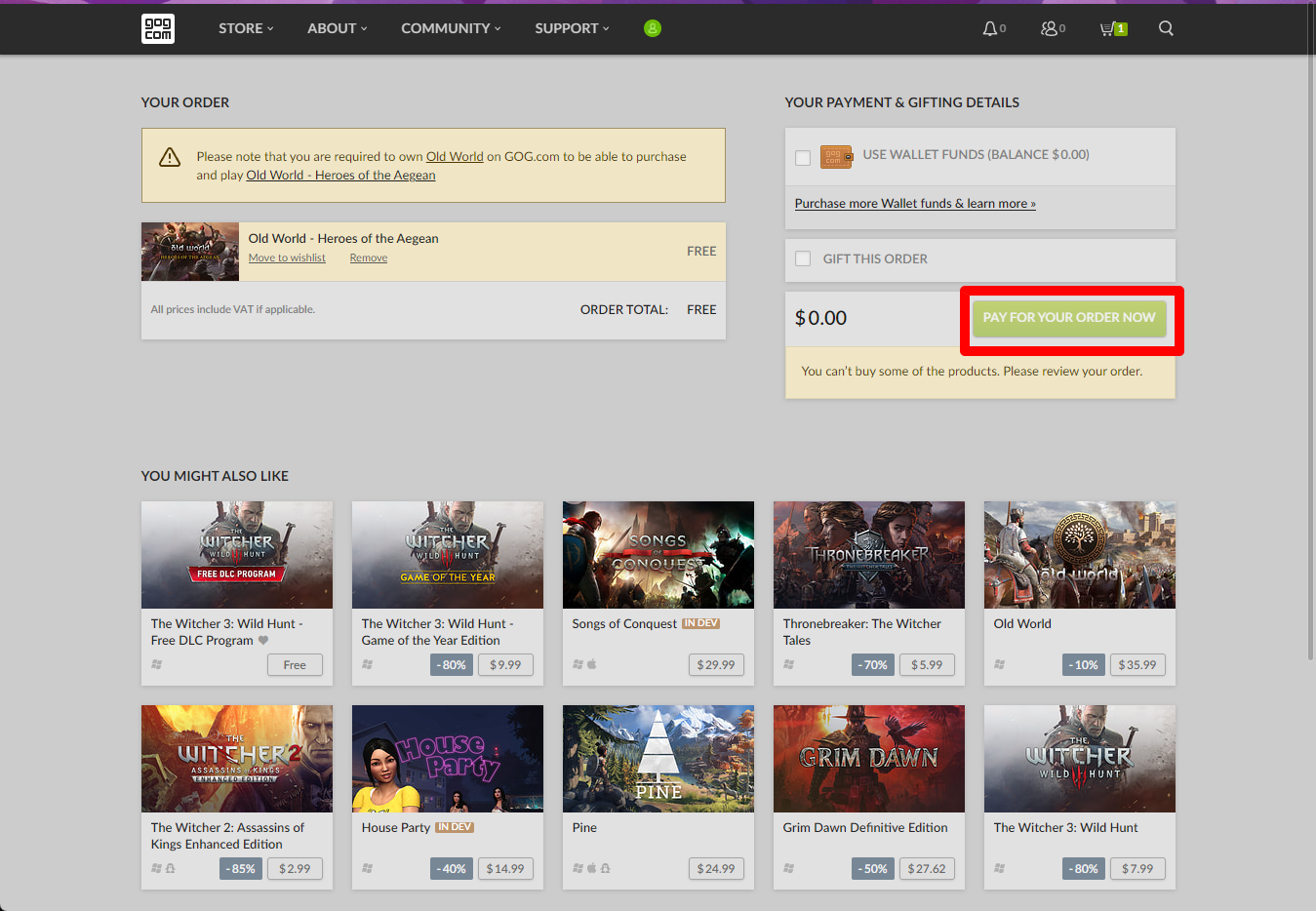Click the $24.99 price on Pine
Image resolution: width=1316 pixels, height=911 pixels.
pyautogui.click(x=716, y=869)
